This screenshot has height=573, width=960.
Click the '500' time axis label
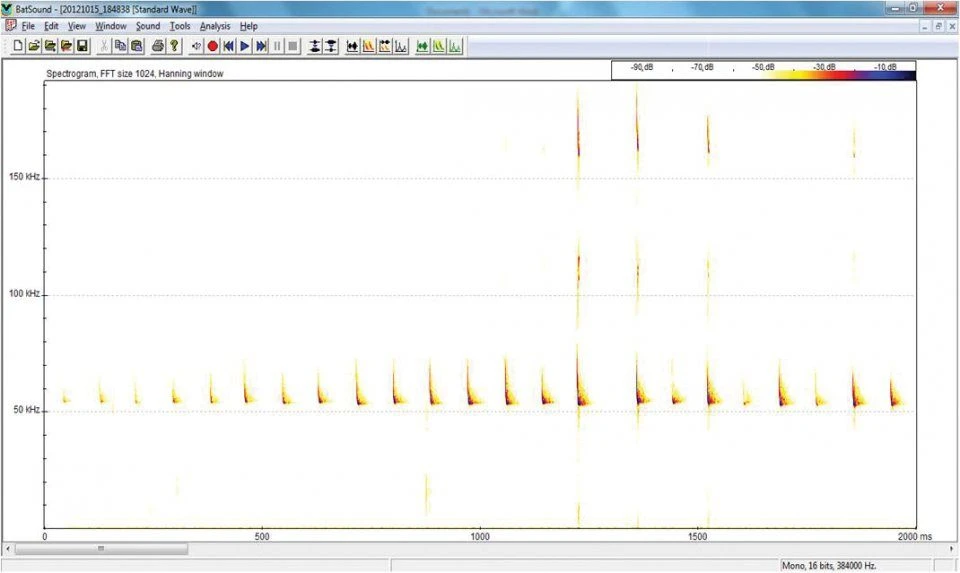[261, 536]
